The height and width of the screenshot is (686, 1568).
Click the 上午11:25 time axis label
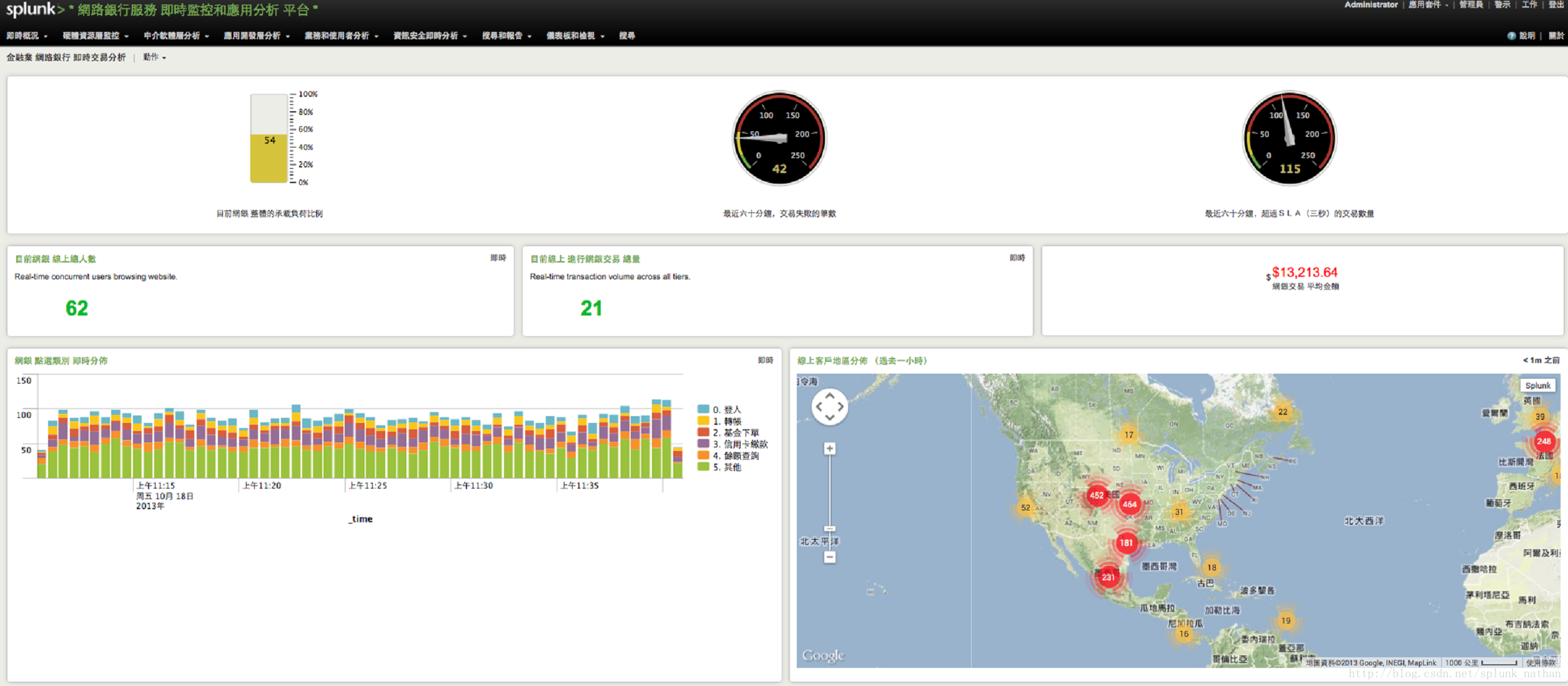(368, 485)
